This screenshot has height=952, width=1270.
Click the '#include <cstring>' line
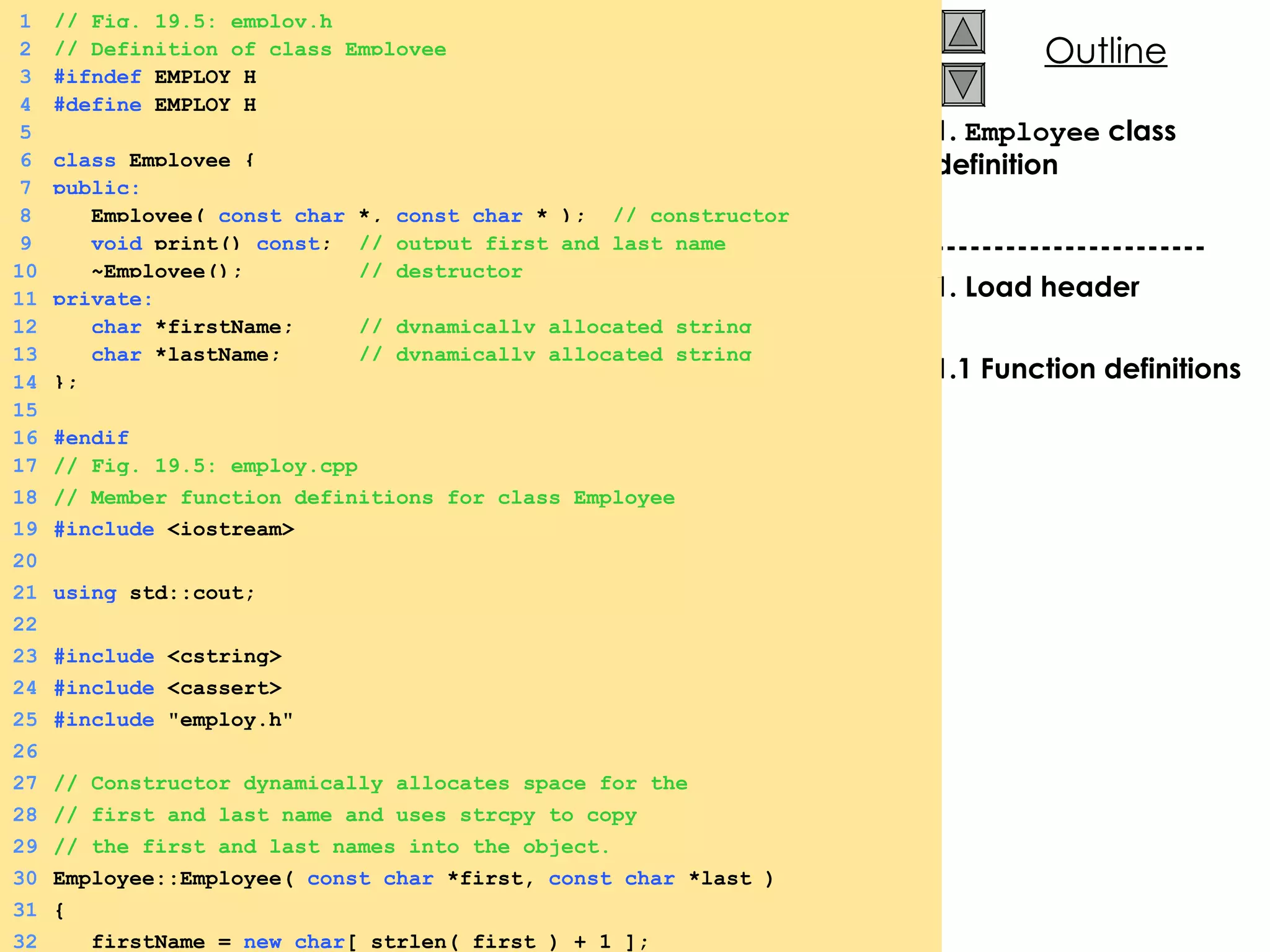[x=167, y=656]
